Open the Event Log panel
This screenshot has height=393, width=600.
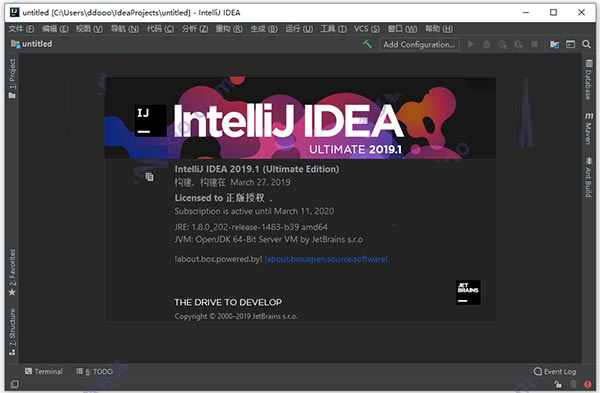click(x=554, y=371)
